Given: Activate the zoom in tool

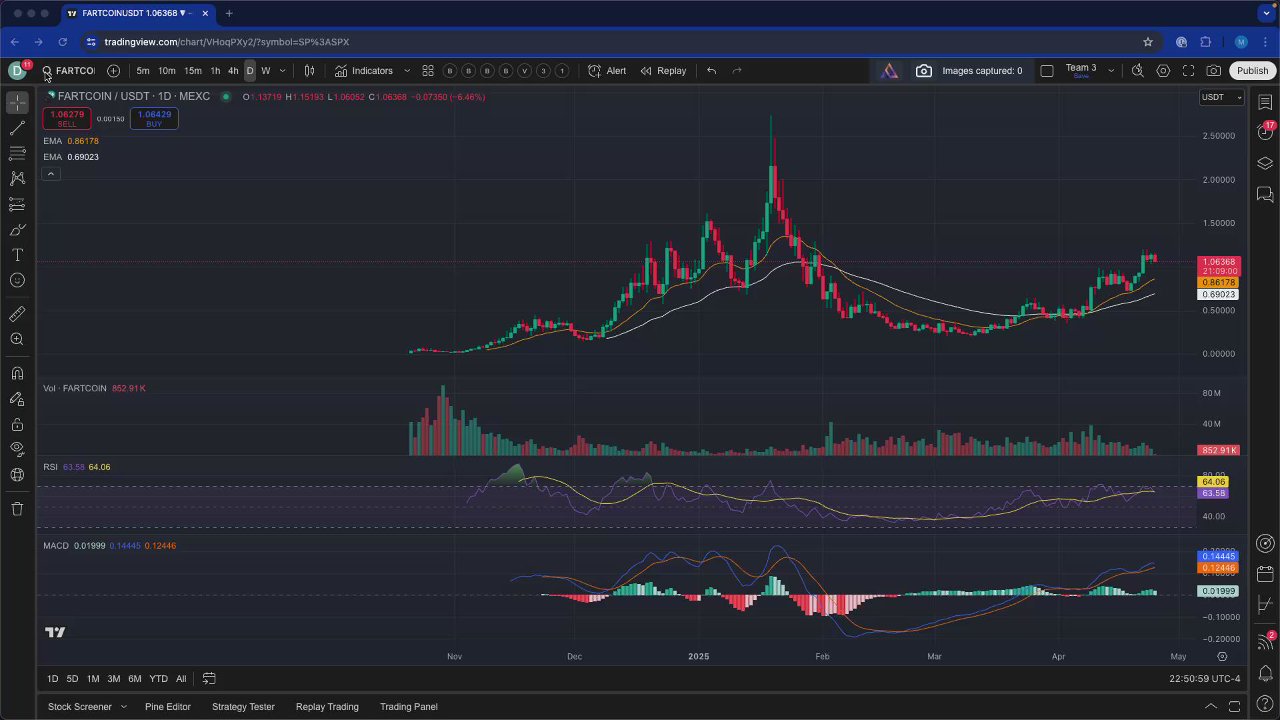Looking at the screenshot, I should coord(17,339).
